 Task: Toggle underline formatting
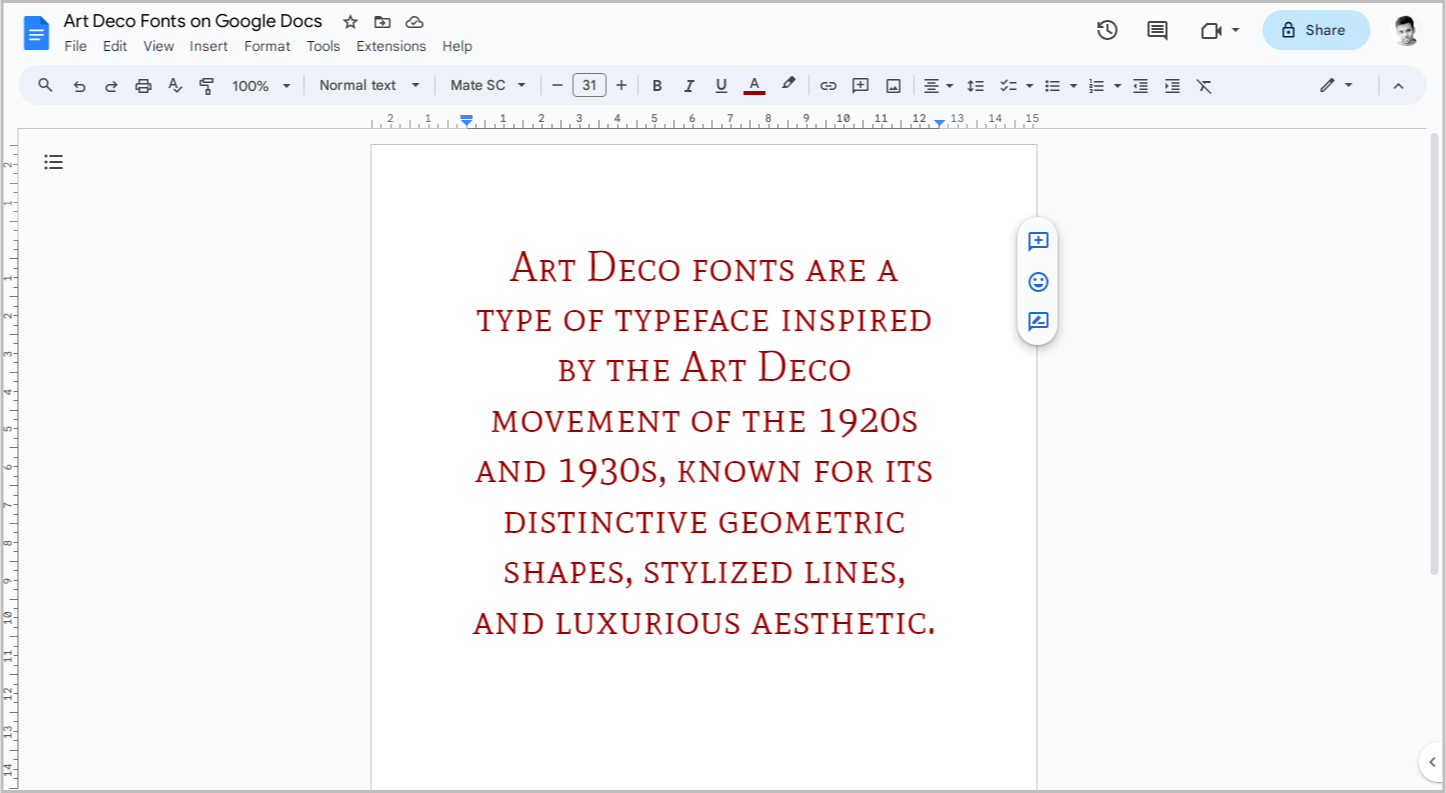coord(721,85)
